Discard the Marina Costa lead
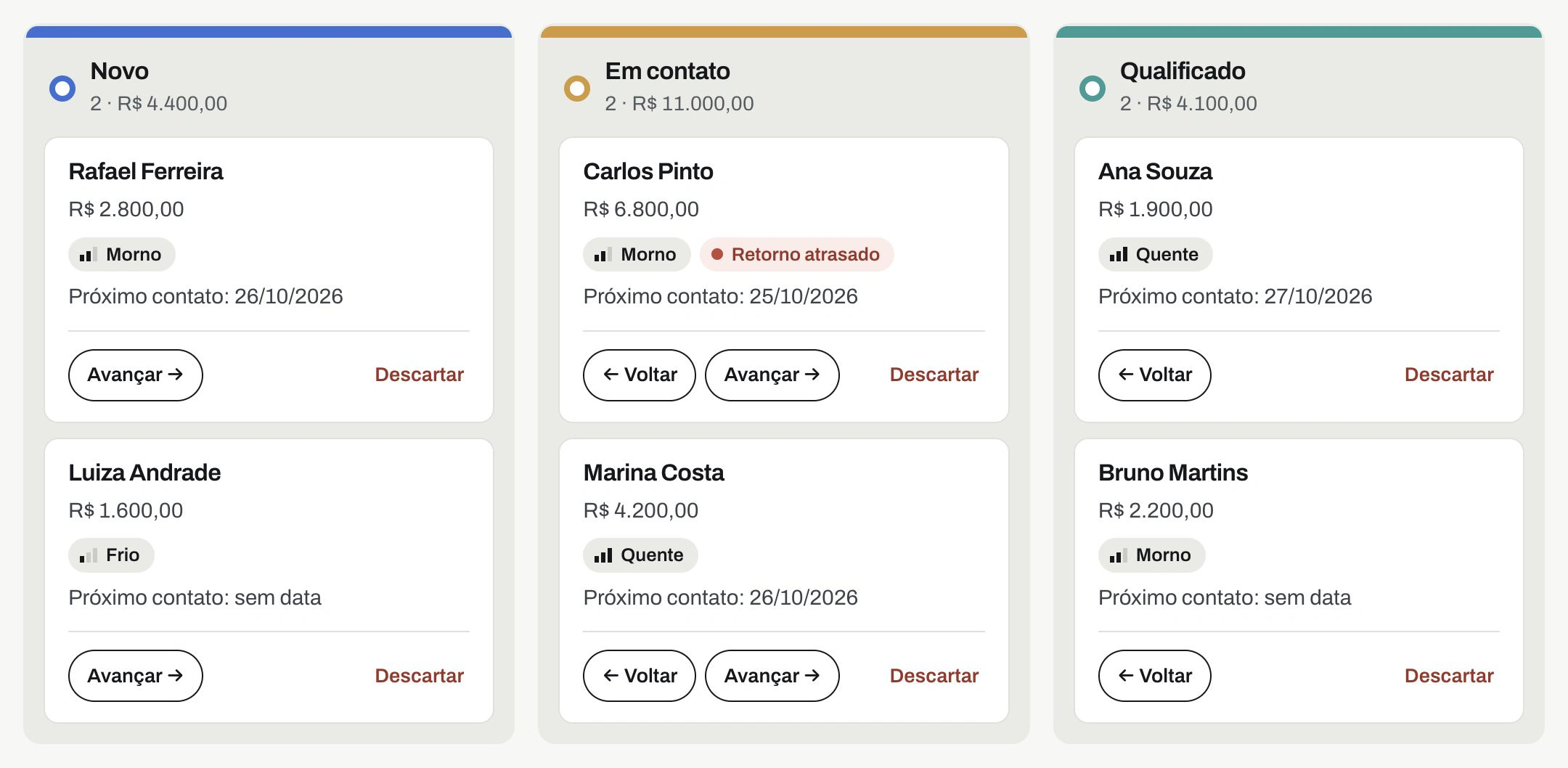 pos(934,676)
